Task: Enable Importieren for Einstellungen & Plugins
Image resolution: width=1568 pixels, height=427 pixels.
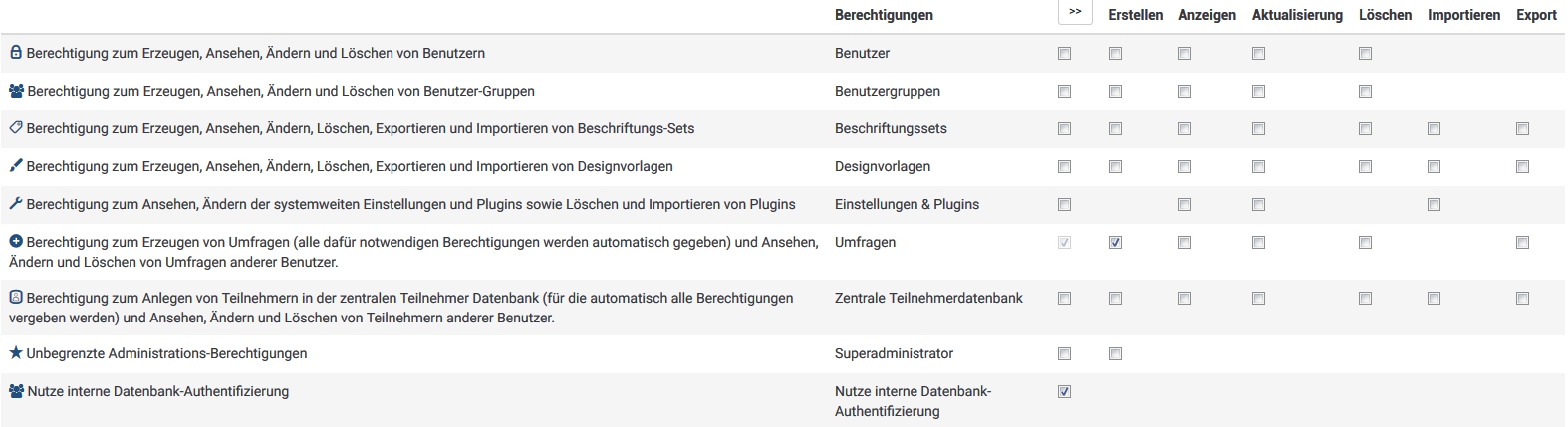Action: pyautogui.click(x=1434, y=205)
